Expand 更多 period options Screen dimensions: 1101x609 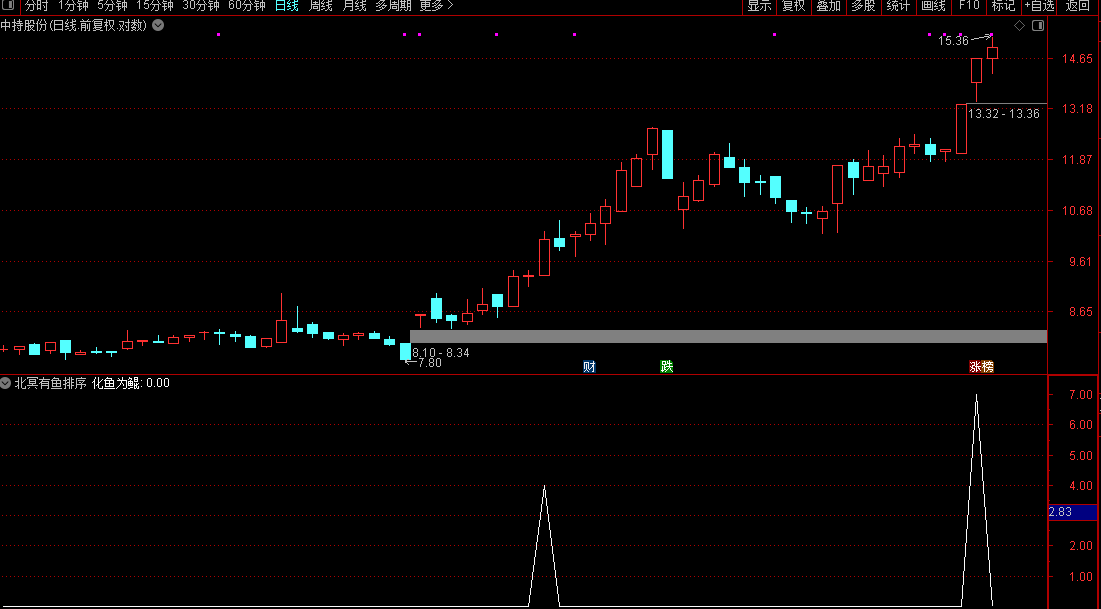click(436, 6)
